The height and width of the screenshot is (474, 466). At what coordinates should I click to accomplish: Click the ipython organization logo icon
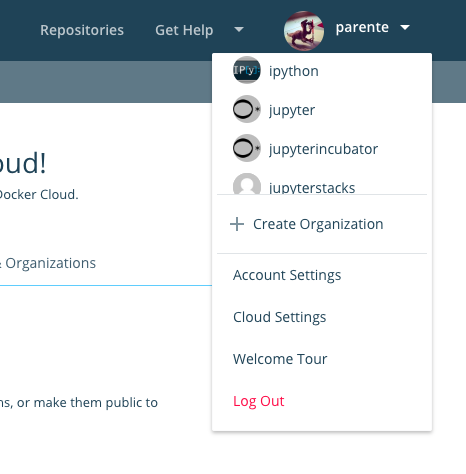(247, 70)
